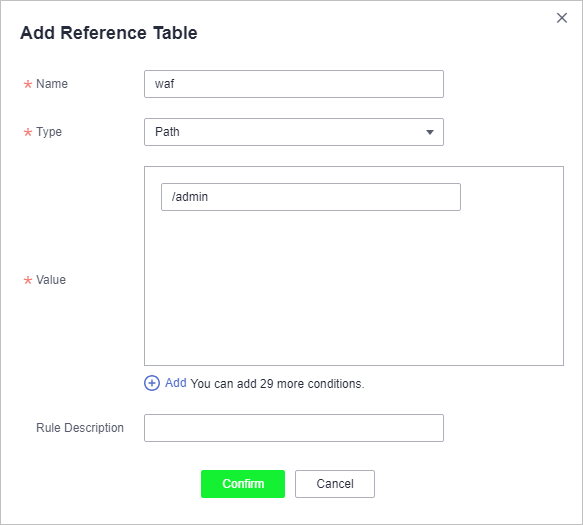
Task: Click the Name field label
Action: tap(52, 84)
